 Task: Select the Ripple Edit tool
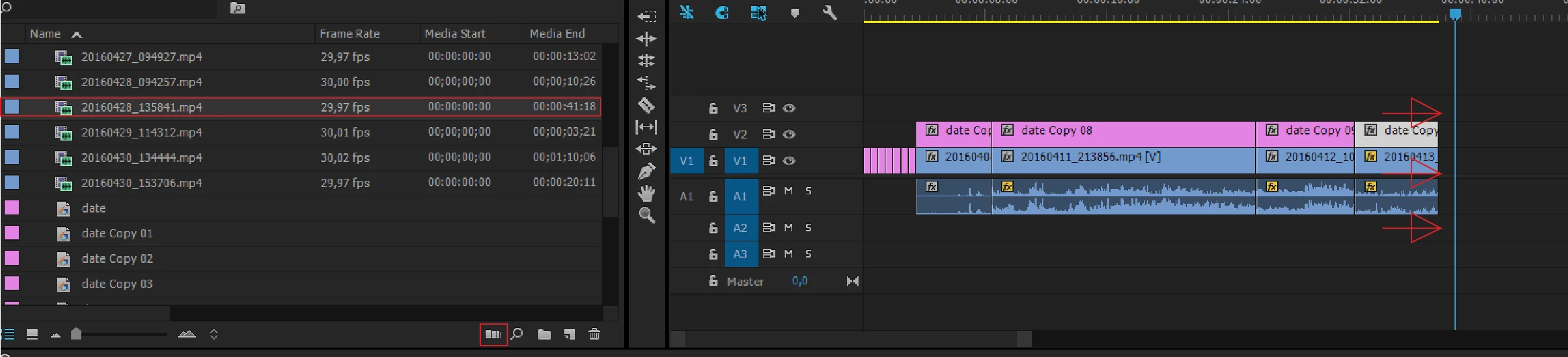pos(646,38)
